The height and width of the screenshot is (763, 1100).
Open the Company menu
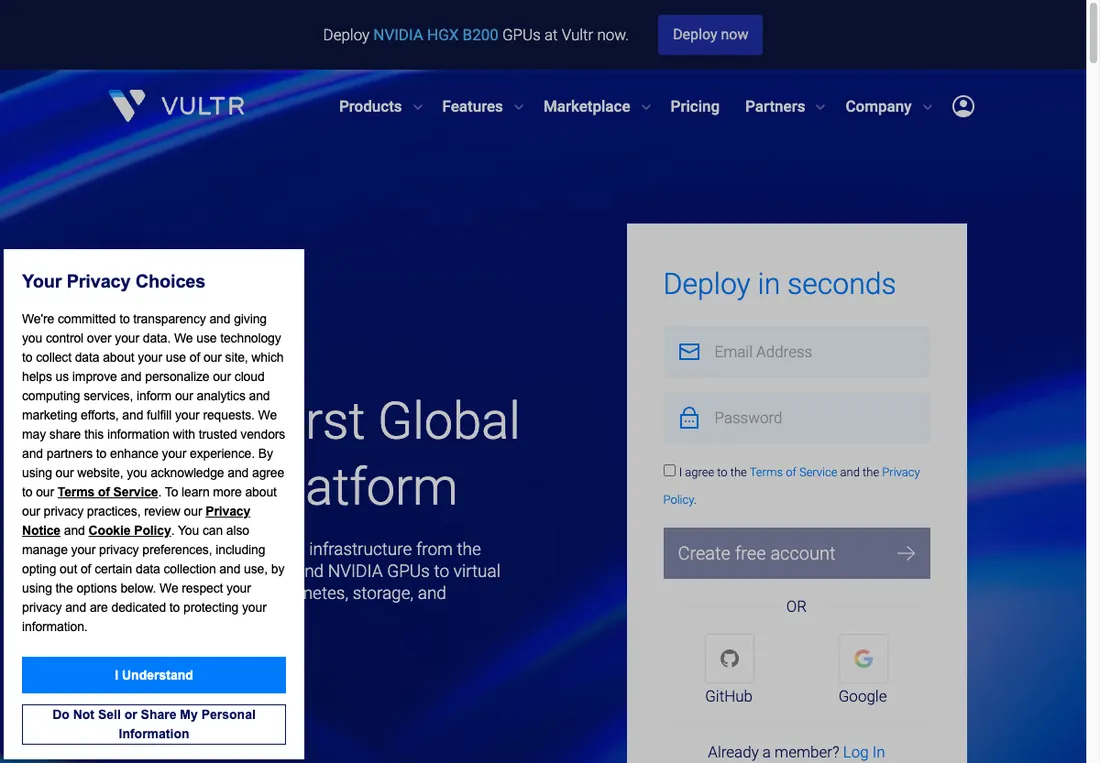point(878,107)
